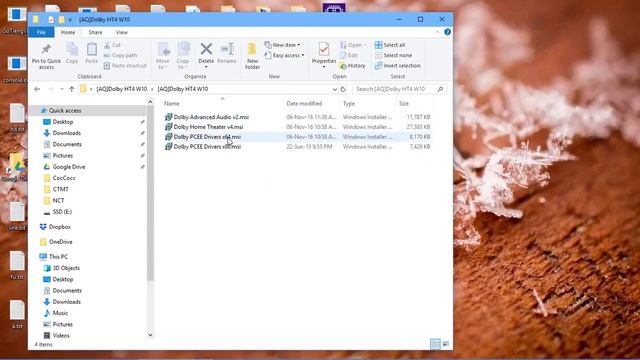Viewport: 640px width, 360px height.
Task: Open Explorer Help icon
Action: 447,32
